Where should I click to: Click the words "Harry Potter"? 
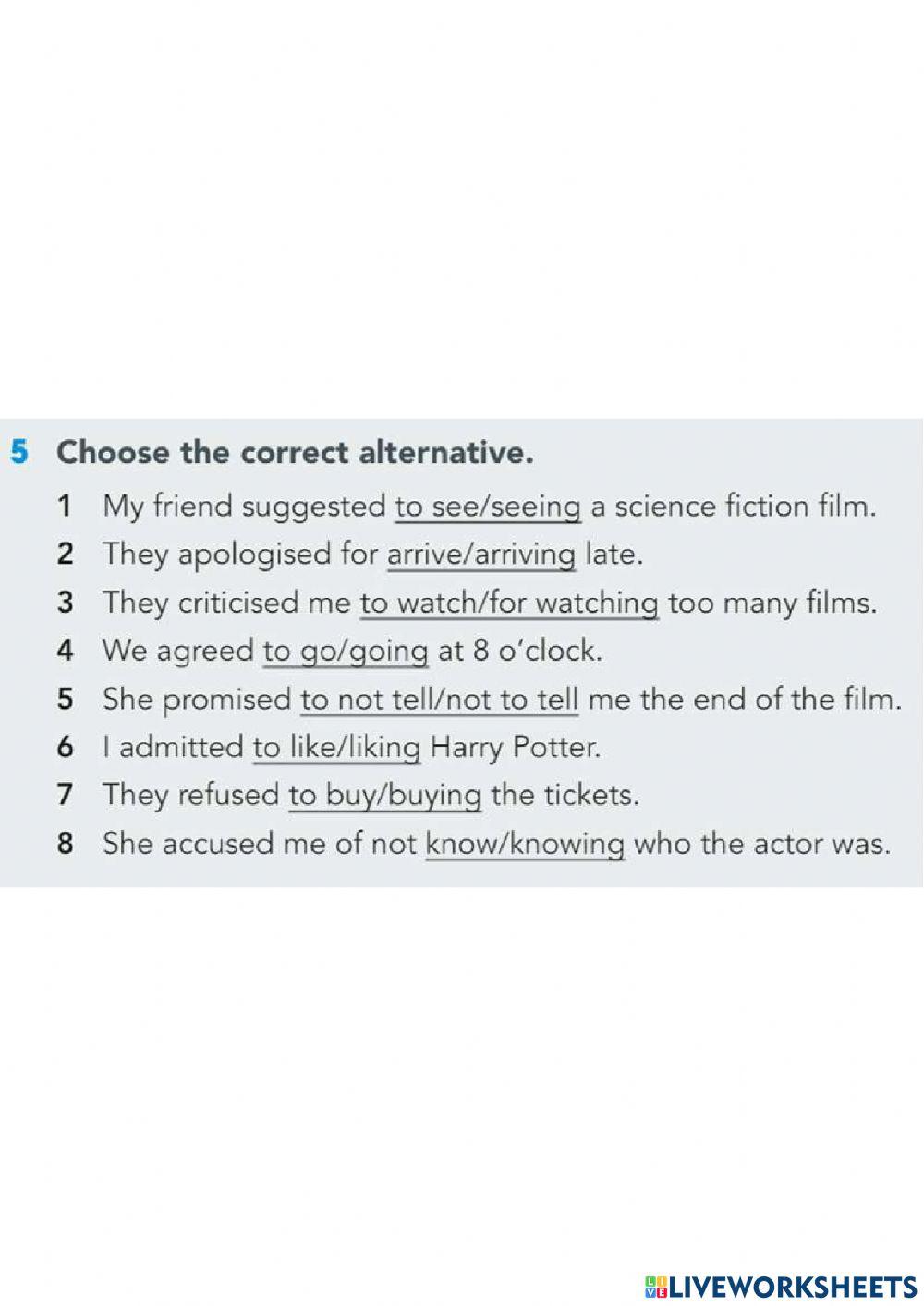[x=516, y=747]
